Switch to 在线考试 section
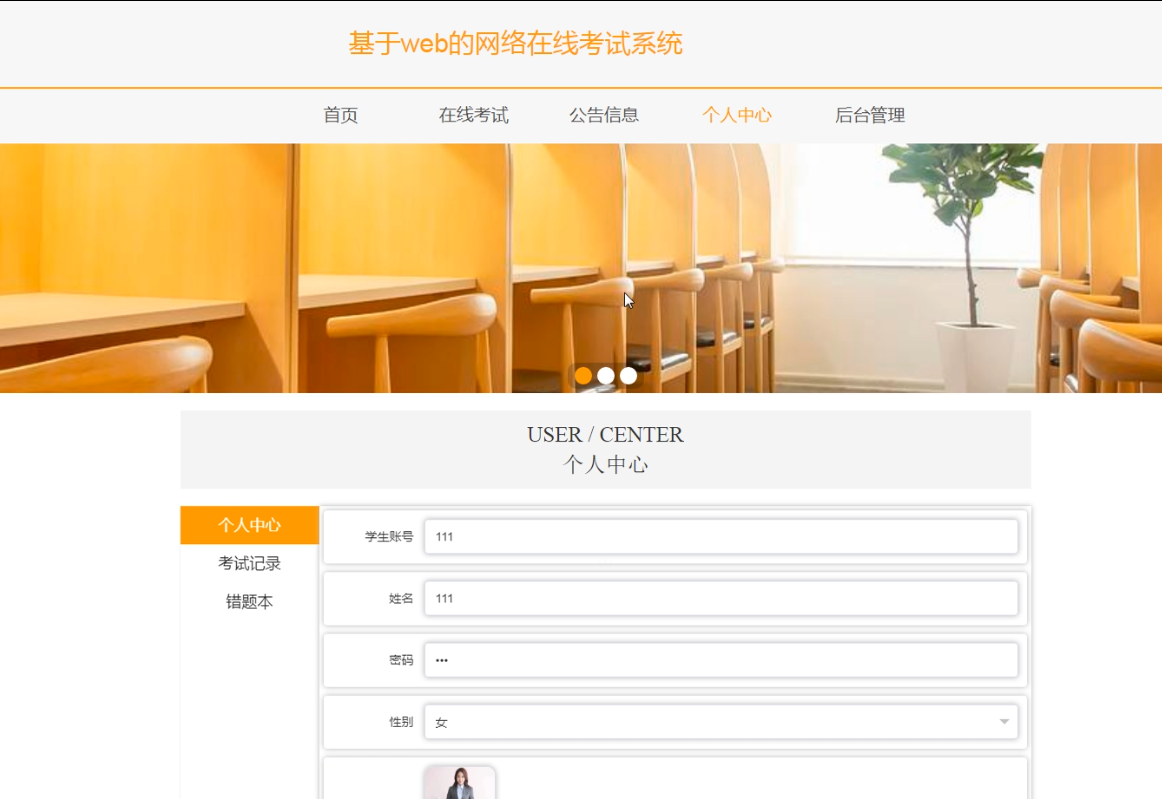 pos(472,115)
